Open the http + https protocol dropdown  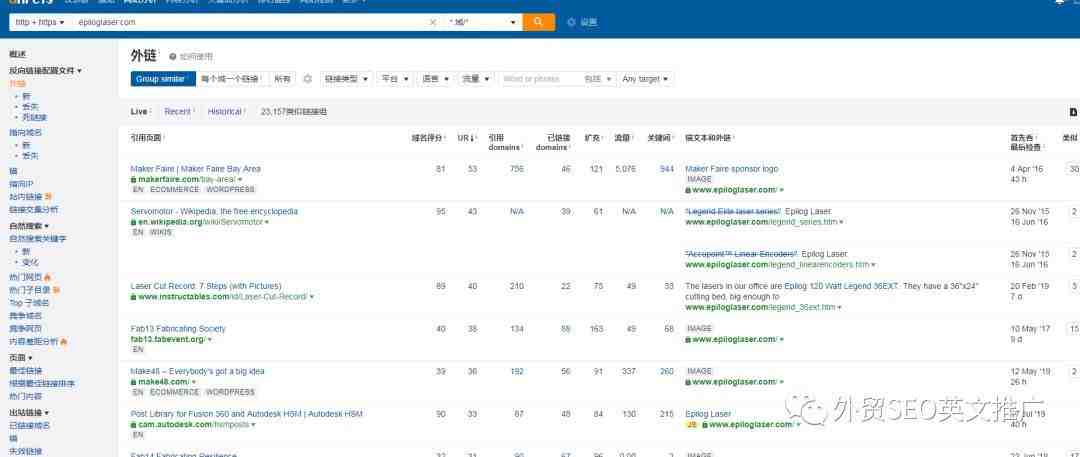[x=39, y=22]
